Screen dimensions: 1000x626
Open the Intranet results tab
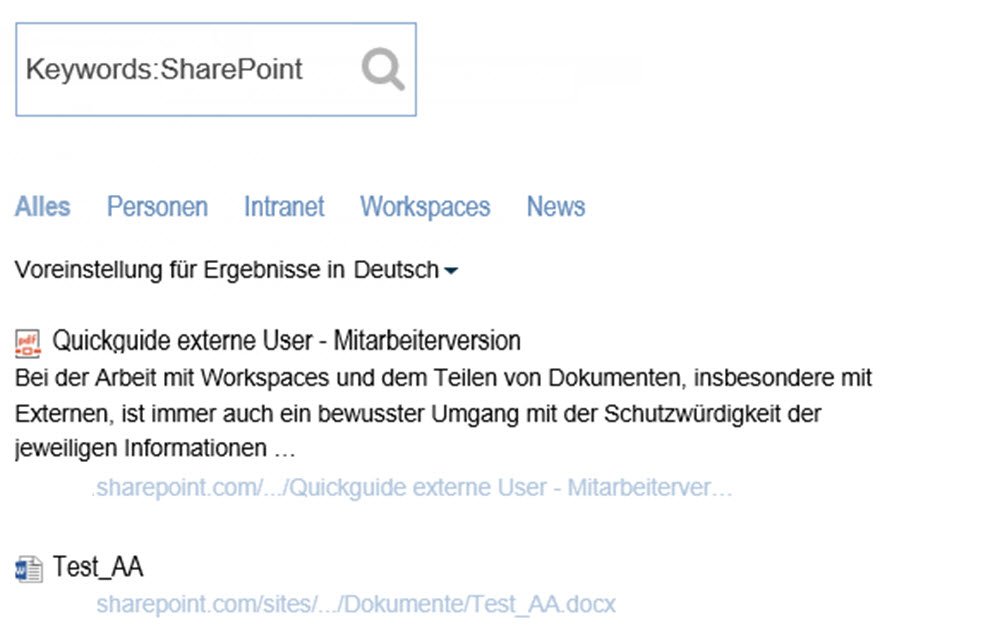click(x=284, y=207)
